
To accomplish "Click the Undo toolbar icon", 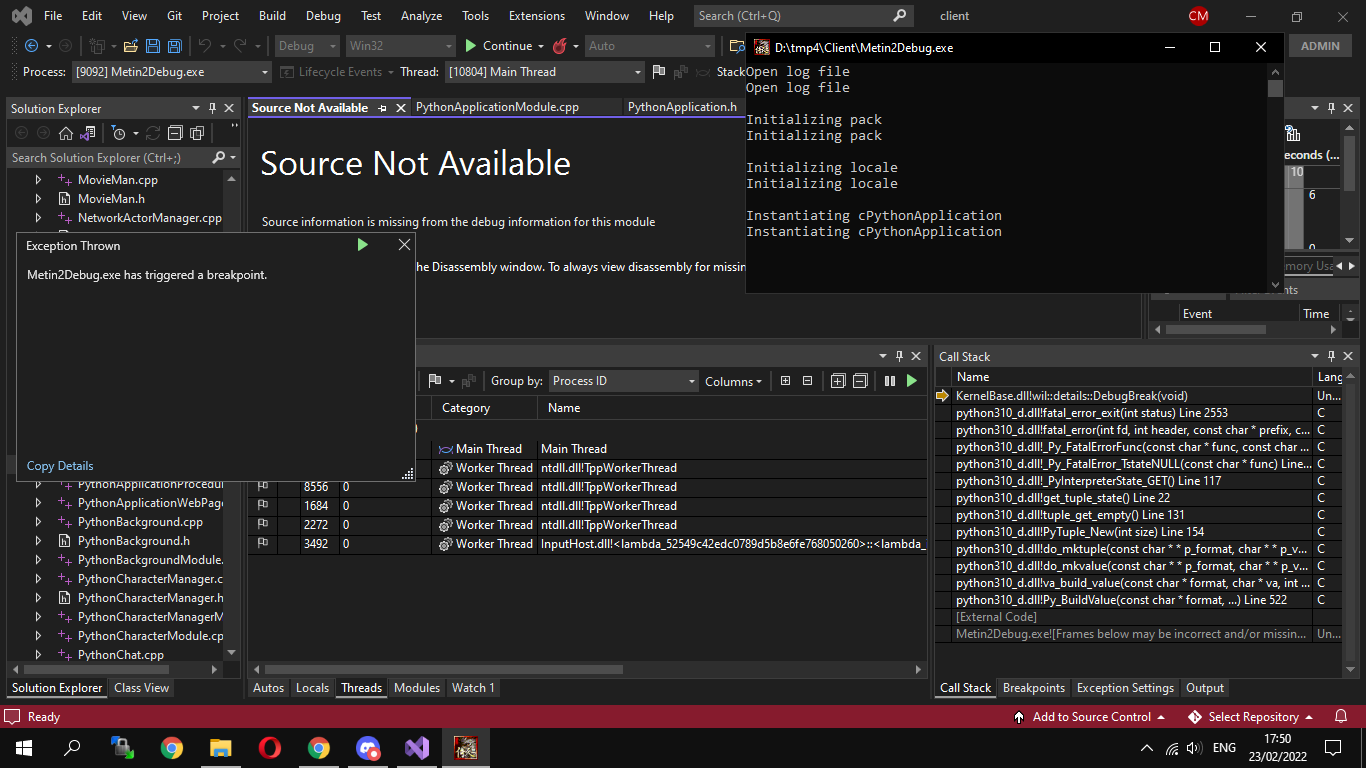I will click(206, 46).
